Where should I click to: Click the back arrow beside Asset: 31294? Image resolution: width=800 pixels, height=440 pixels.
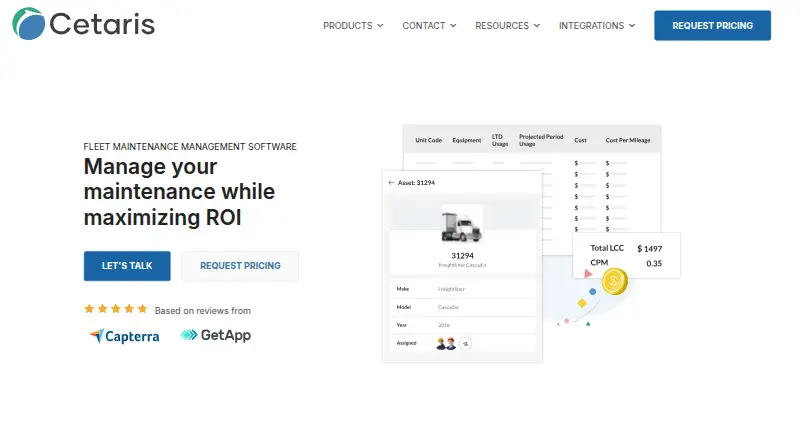391,182
